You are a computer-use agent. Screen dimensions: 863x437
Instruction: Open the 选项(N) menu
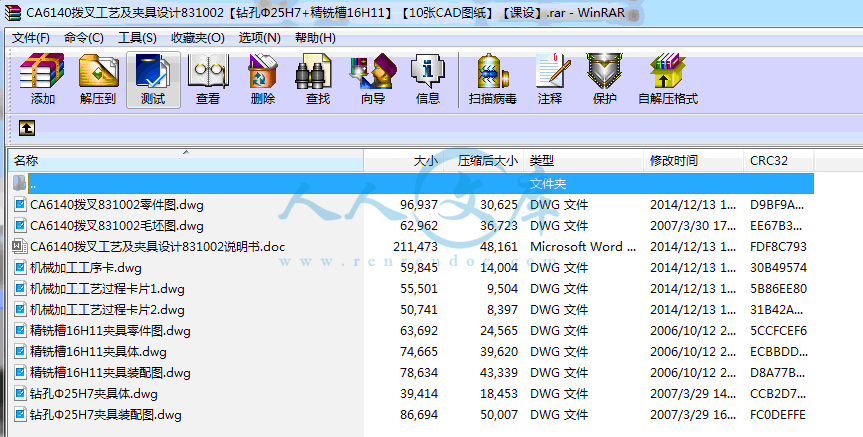pos(260,38)
